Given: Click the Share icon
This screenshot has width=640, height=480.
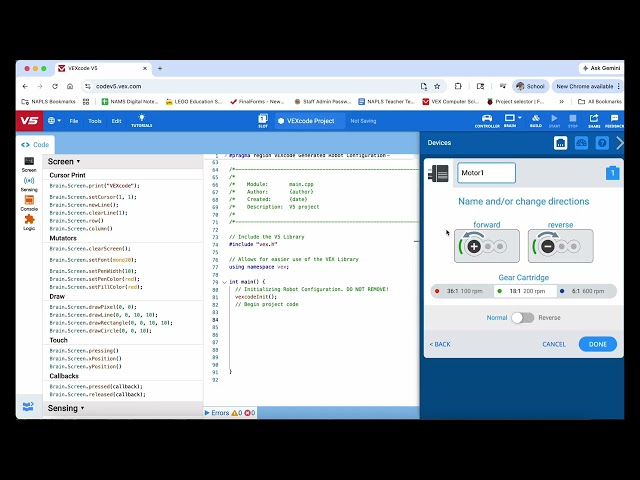Looking at the screenshot, I should point(594,120).
